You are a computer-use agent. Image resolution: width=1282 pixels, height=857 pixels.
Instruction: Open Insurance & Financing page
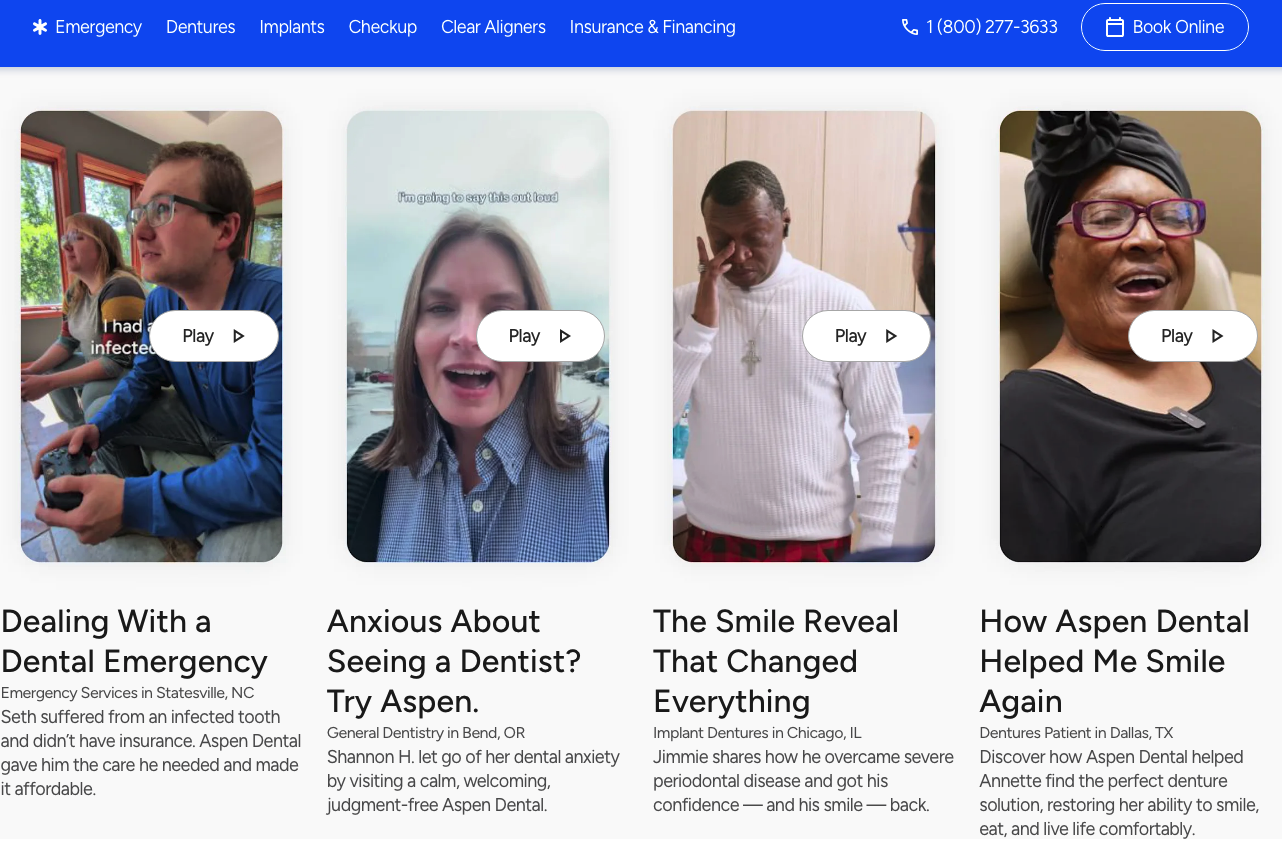[x=653, y=27]
